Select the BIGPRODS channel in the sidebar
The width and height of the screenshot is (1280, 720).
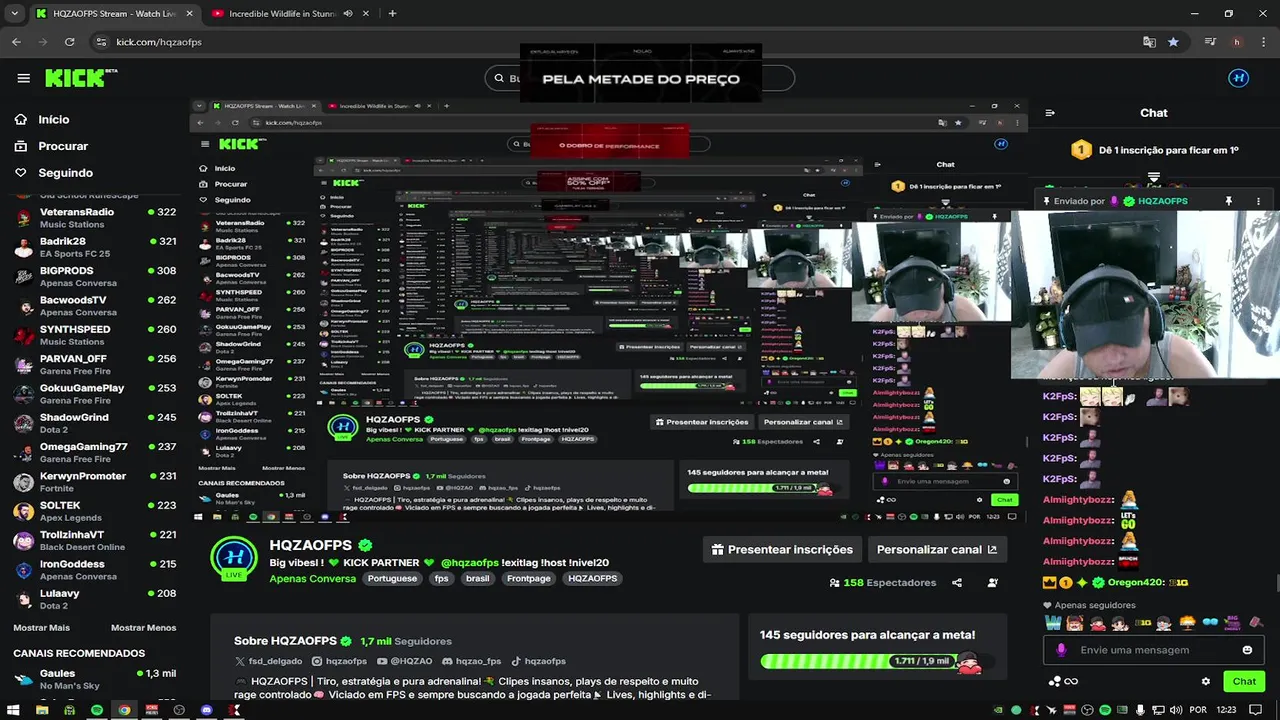click(95, 276)
